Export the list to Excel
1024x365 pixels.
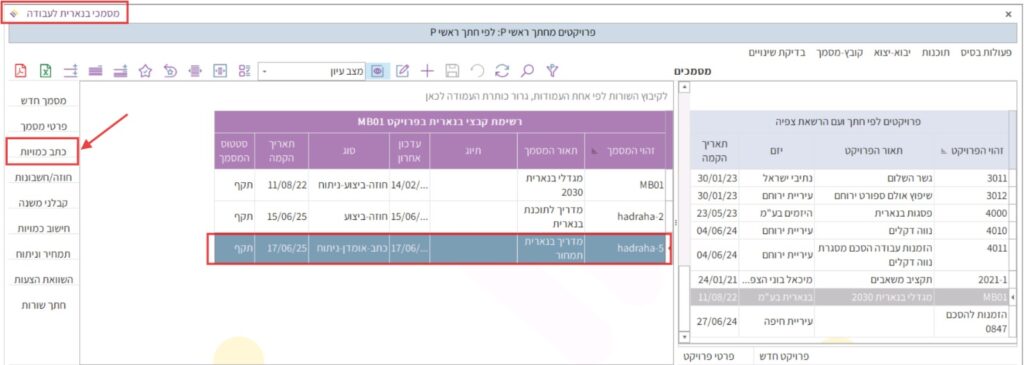coord(46,71)
